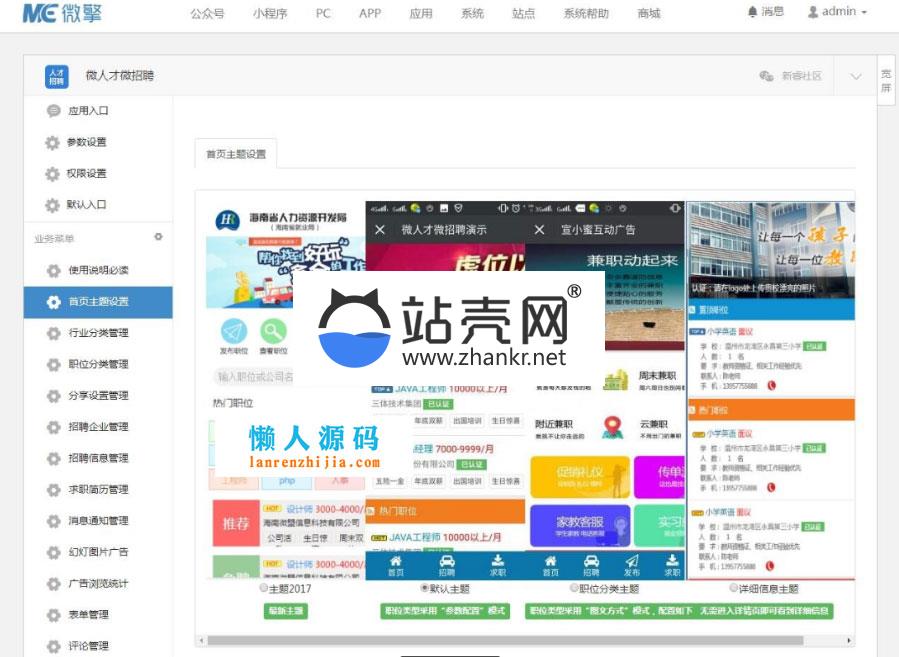Click the 业务菜单 settings gear
The width and height of the screenshot is (899, 657).
pyautogui.click(x=158, y=237)
